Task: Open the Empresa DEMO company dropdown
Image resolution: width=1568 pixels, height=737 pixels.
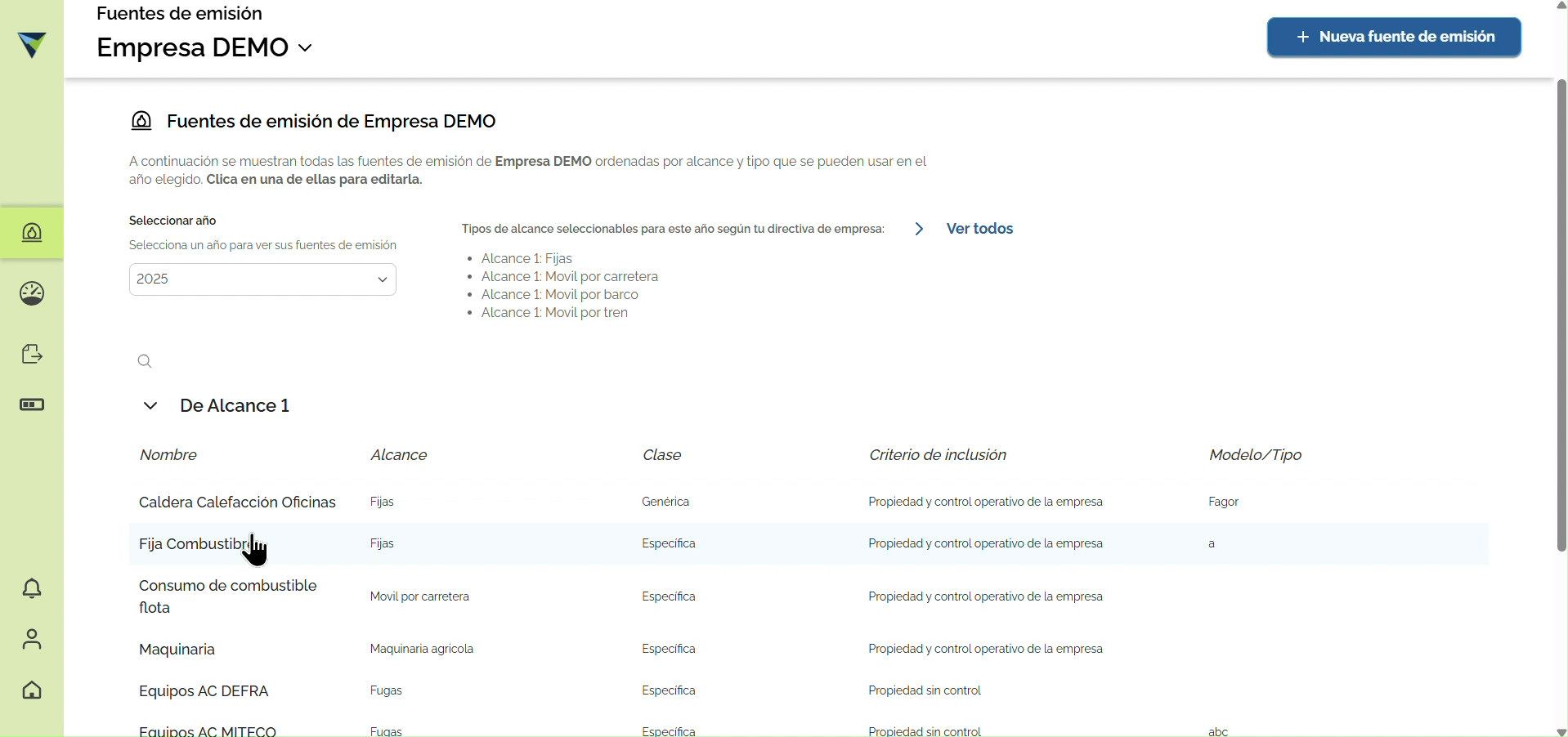Action: (204, 48)
